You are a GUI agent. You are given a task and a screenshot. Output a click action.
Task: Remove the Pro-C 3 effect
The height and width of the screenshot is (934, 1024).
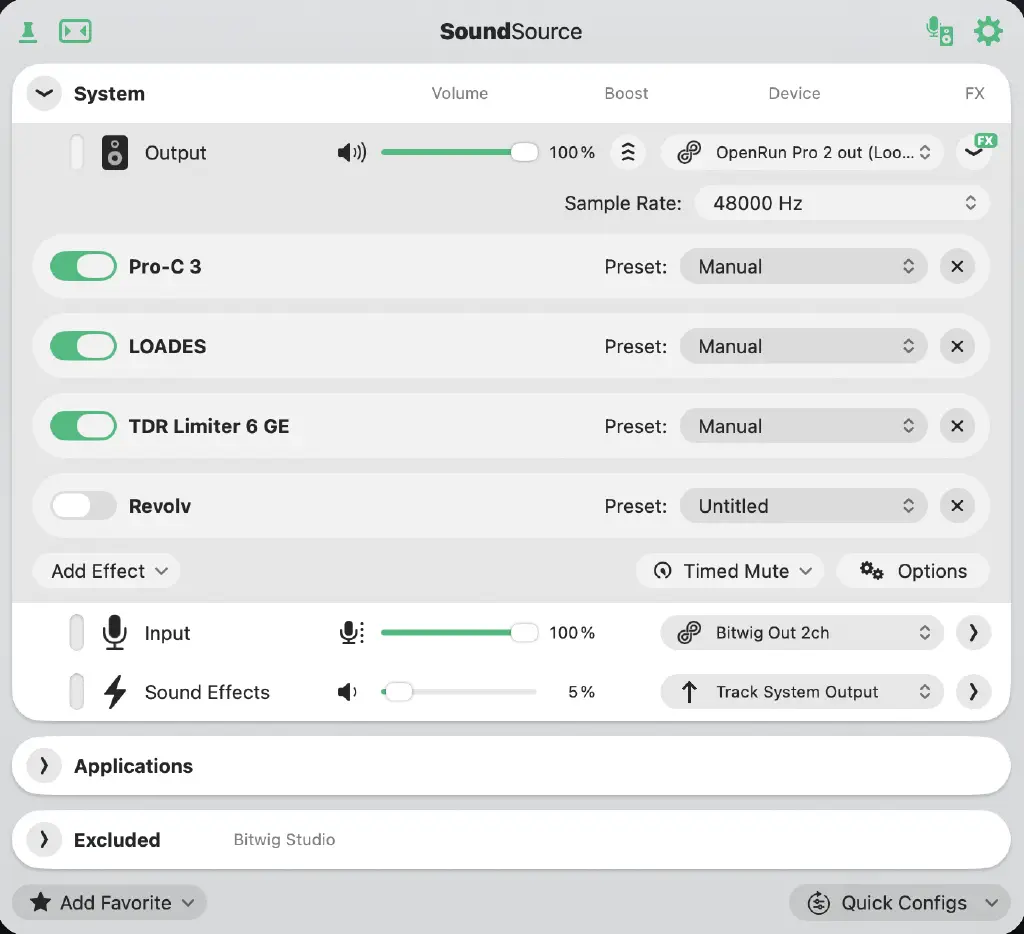click(957, 267)
